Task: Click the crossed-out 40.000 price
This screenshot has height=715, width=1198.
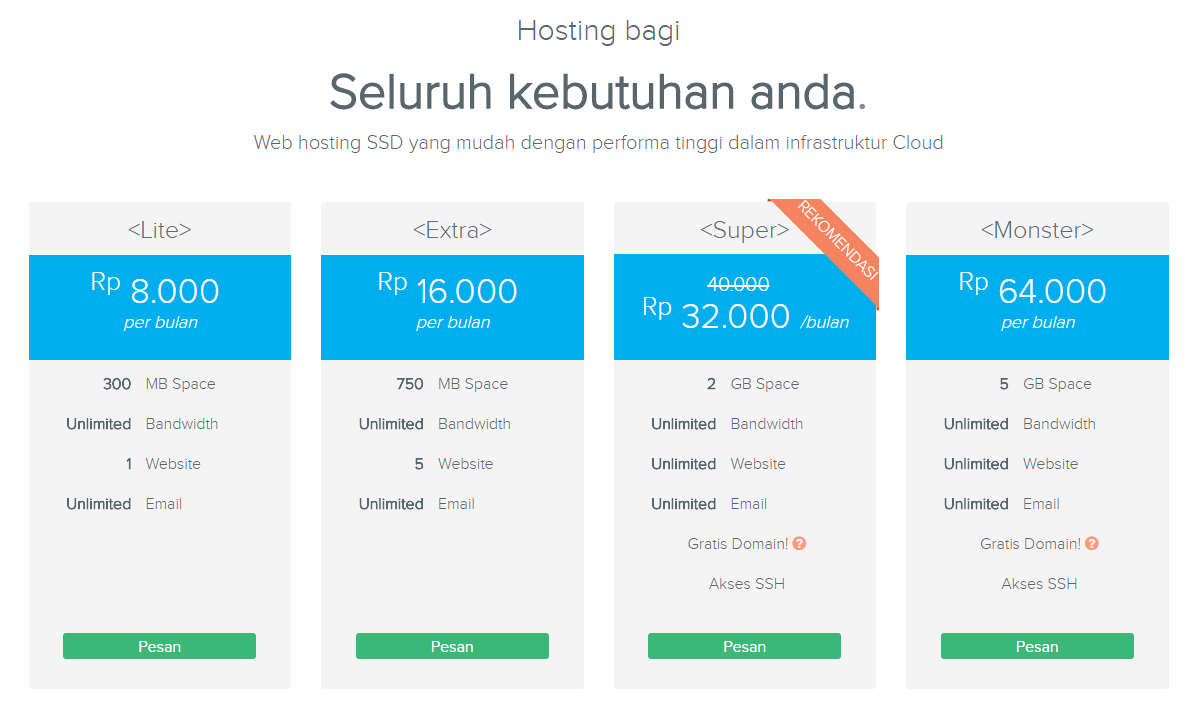Action: point(736,284)
